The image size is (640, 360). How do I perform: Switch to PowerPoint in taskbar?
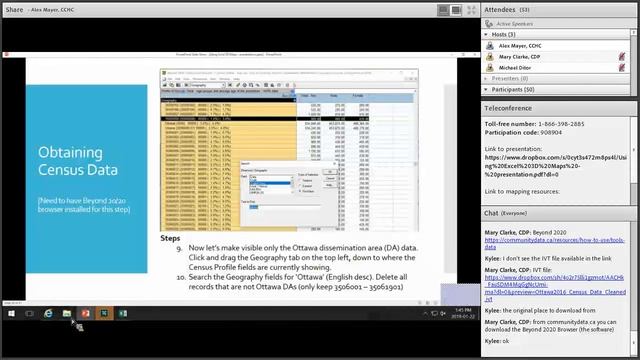tap(85, 313)
